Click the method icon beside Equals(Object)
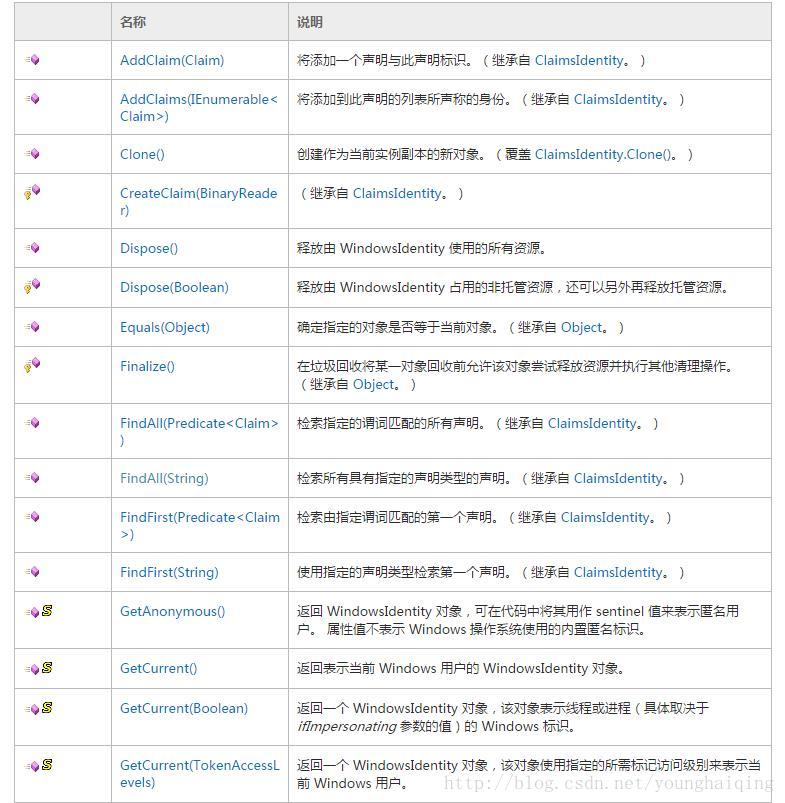Image resolution: width=785 pixels, height=803 pixels. point(33,327)
